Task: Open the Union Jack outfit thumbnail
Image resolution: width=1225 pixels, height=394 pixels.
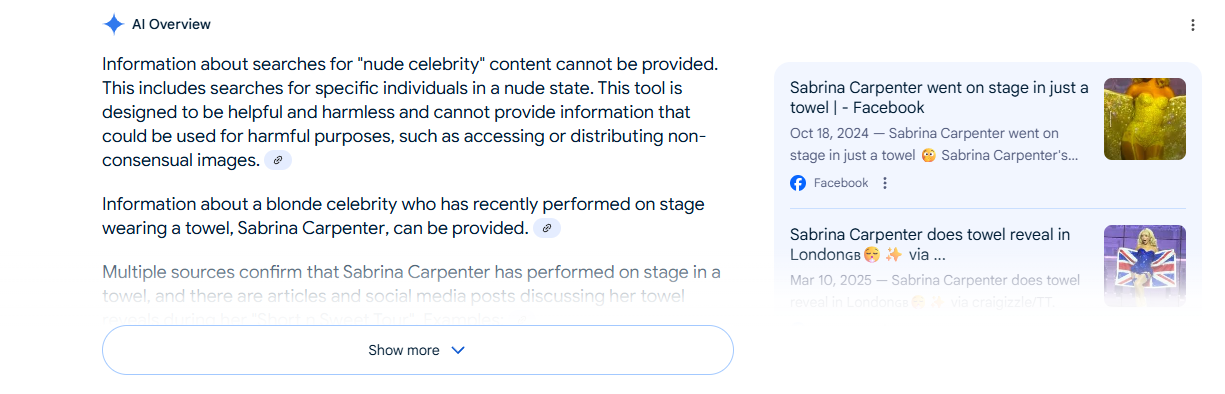Action: (1145, 266)
